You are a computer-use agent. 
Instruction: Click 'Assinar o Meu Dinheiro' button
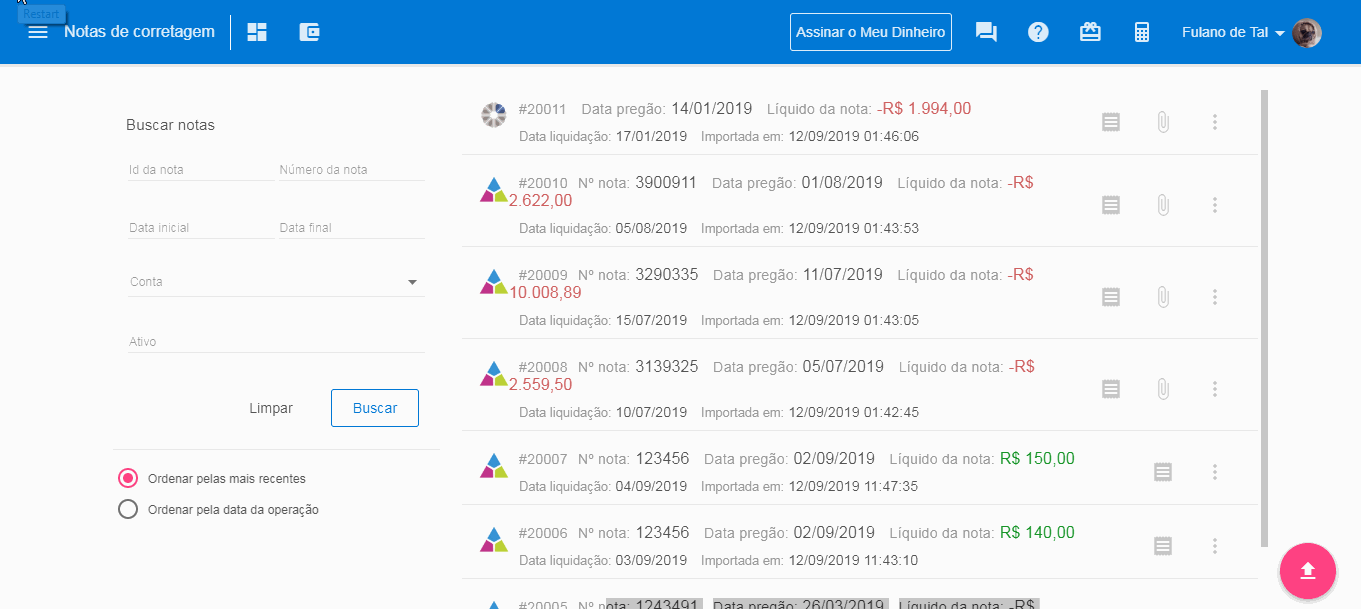[x=870, y=32]
